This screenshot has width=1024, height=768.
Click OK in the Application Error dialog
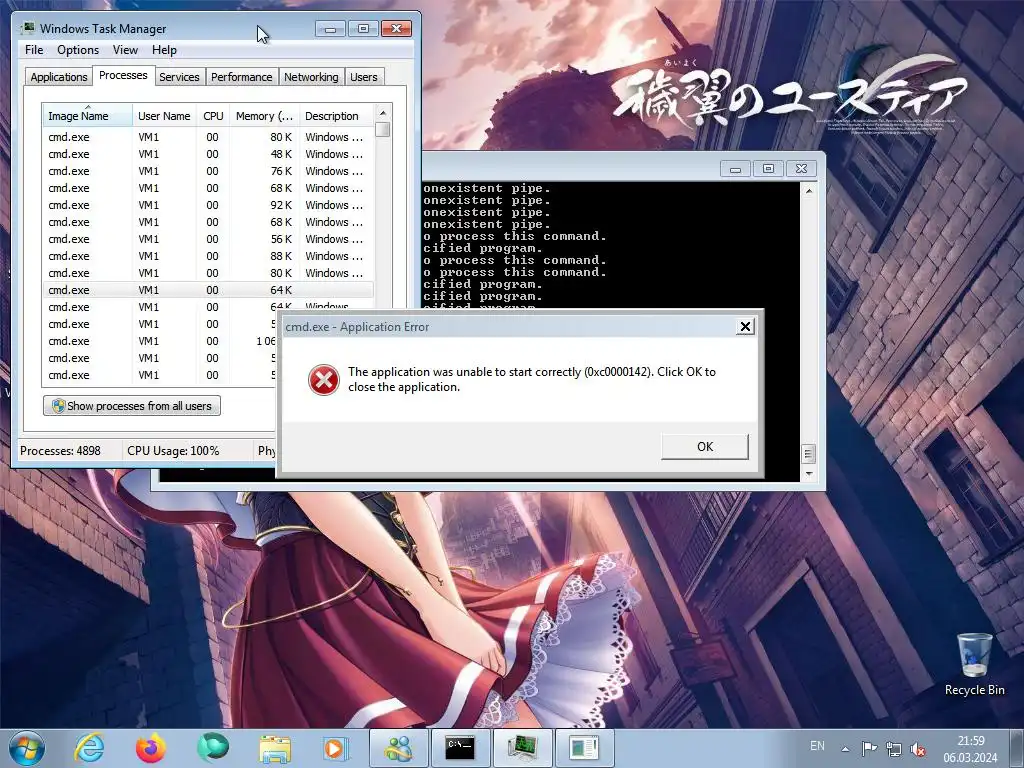click(705, 447)
